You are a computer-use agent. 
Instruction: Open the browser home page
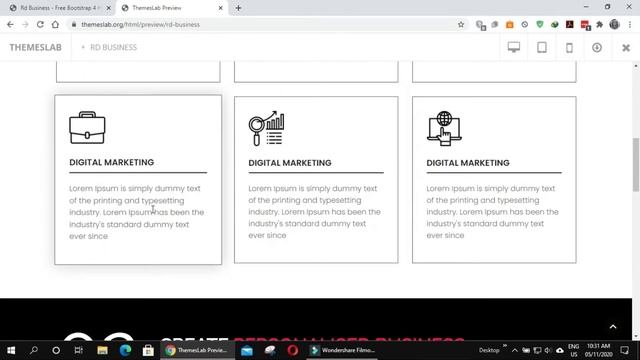click(55, 24)
